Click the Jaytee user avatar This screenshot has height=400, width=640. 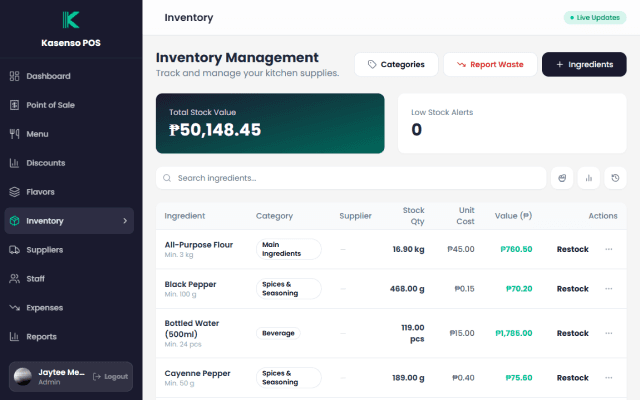tap(23, 376)
